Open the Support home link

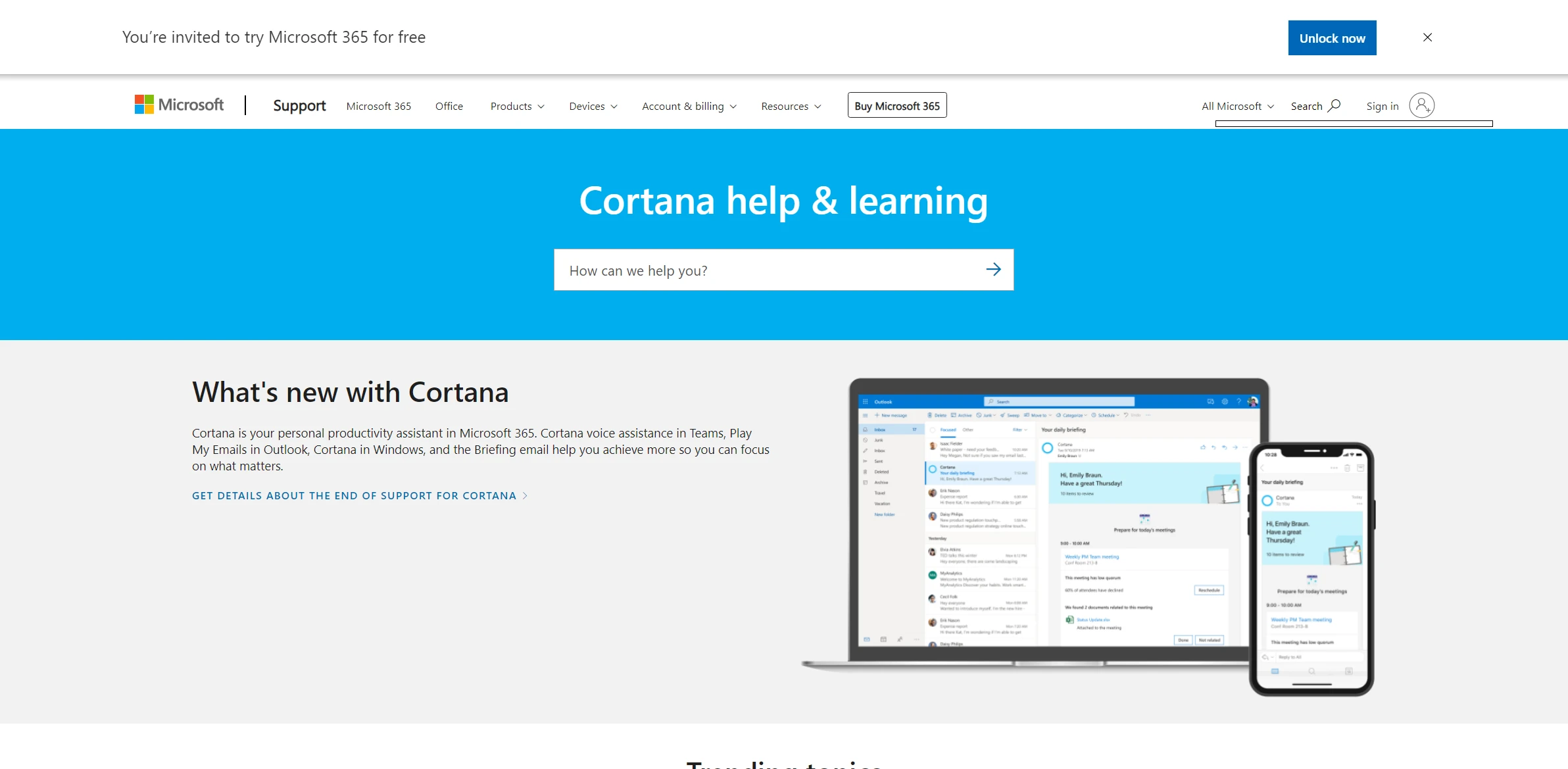[299, 106]
